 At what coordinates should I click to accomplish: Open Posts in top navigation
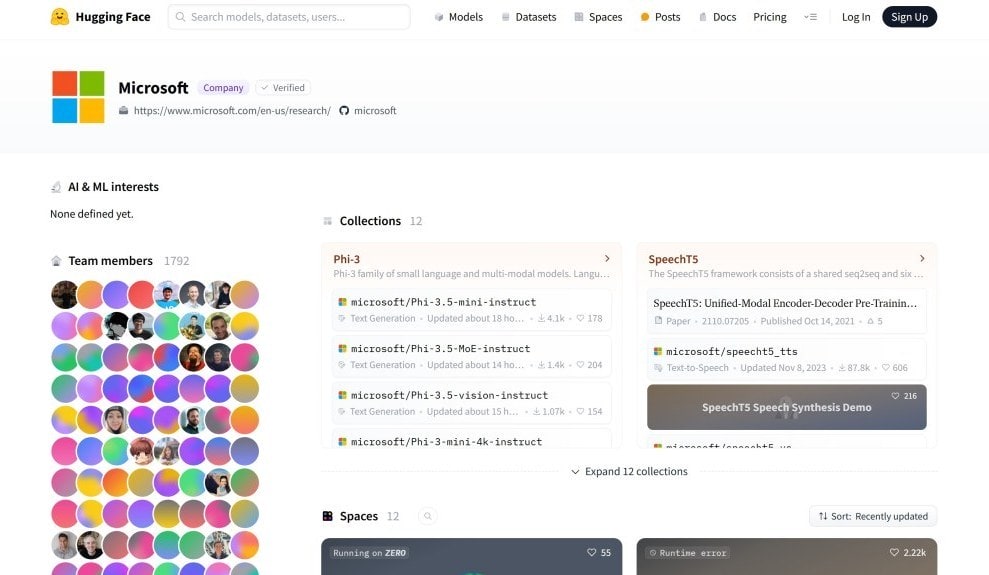click(660, 17)
